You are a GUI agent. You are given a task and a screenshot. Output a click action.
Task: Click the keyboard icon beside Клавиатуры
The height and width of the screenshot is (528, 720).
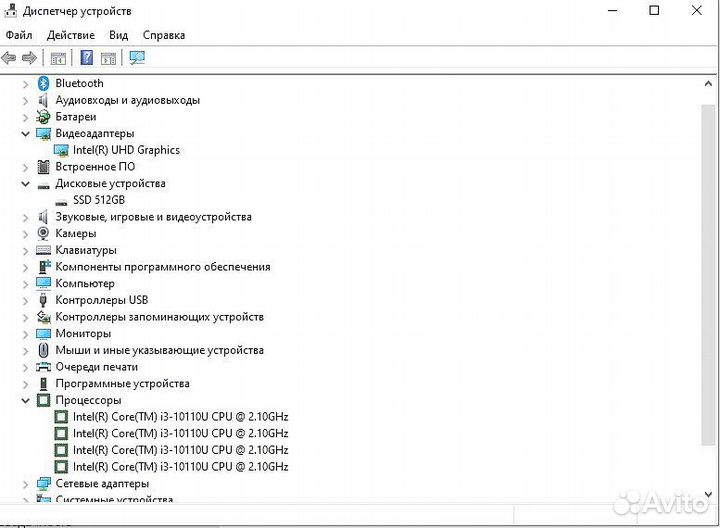43,250
